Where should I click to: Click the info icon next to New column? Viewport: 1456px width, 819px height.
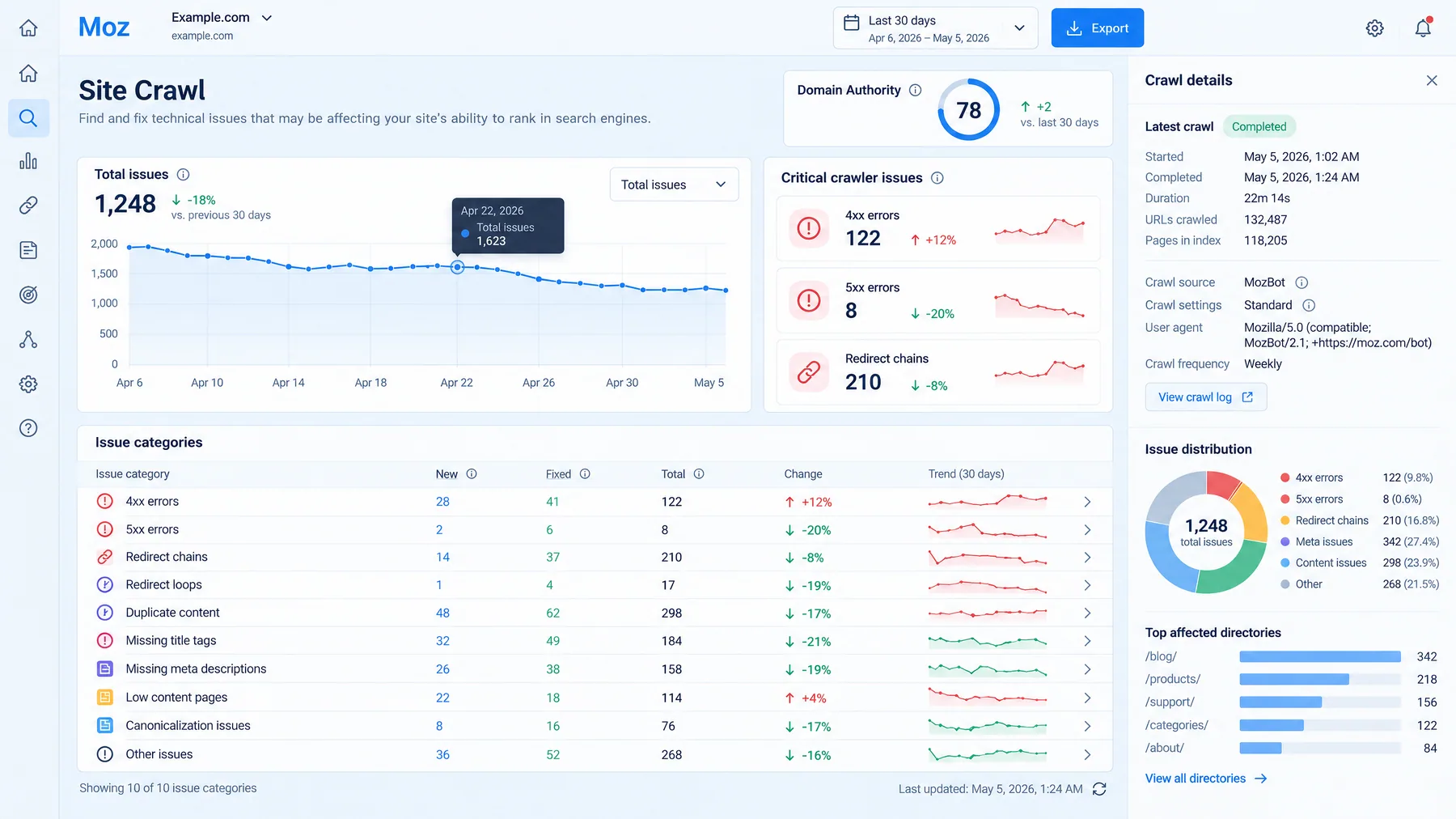[472, 474]
